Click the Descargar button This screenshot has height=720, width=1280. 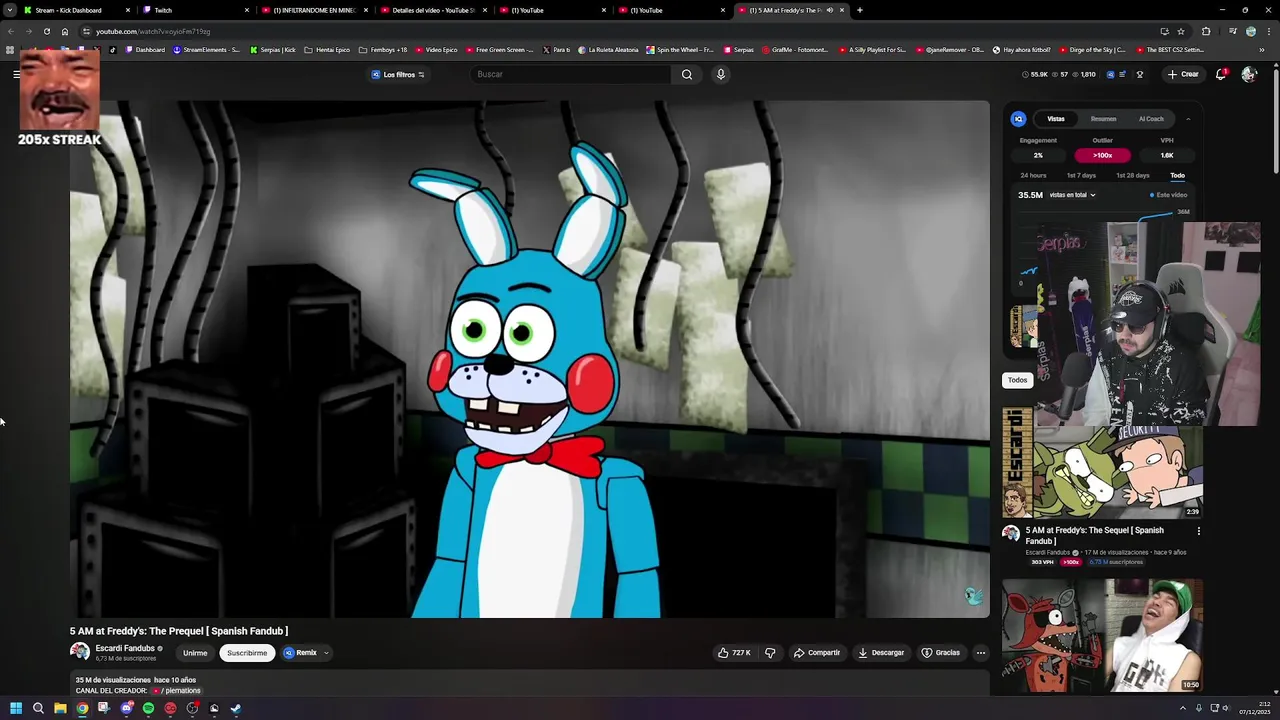881,653
